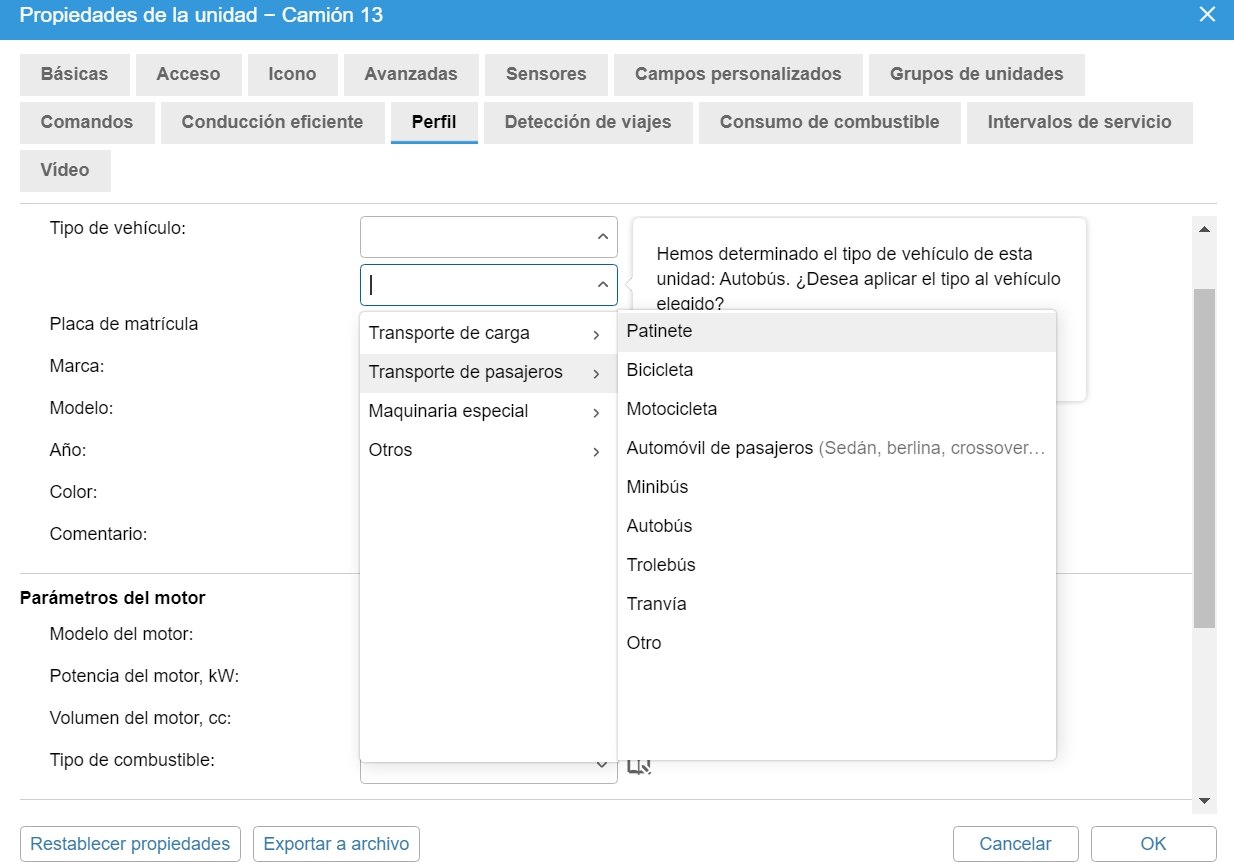Select Automóvil de pasajeros option
The height and width of the screenshot is (863, 1234).
[x=719, y=448]
